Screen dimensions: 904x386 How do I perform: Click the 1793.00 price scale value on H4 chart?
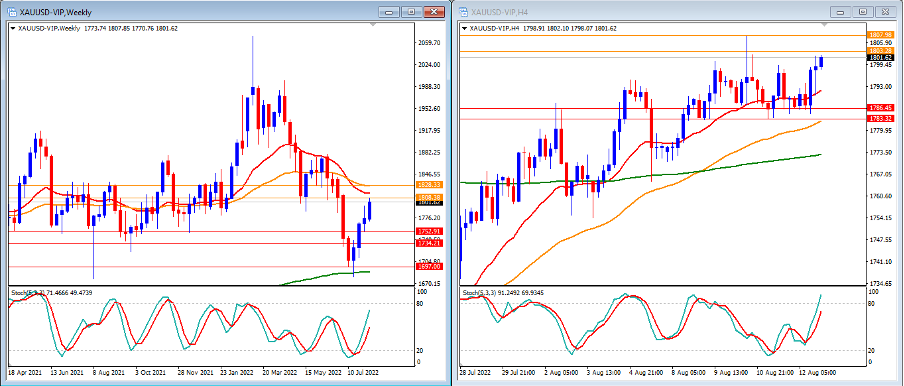[x=882, y=86]
